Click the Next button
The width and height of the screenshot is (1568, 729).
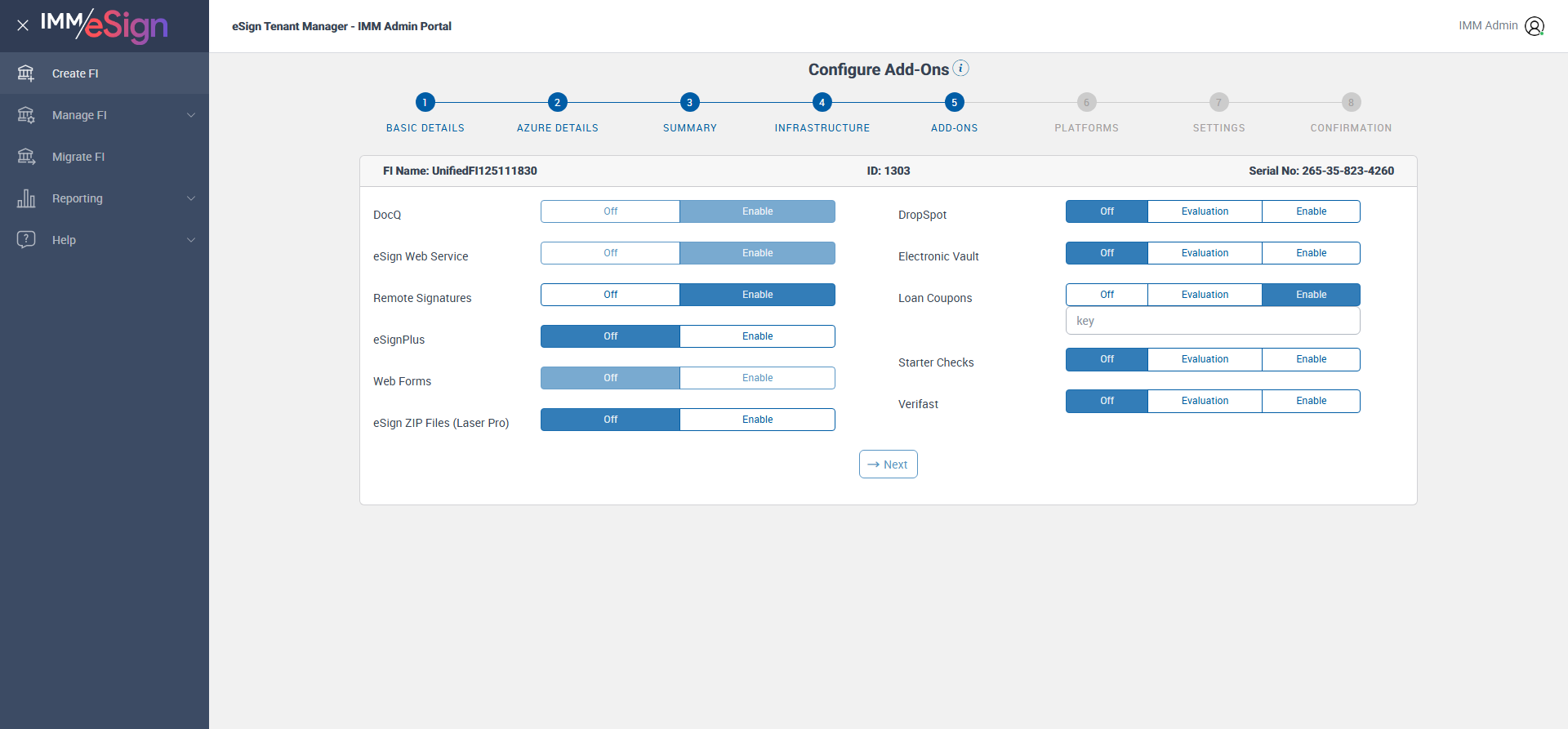[888, 465]
